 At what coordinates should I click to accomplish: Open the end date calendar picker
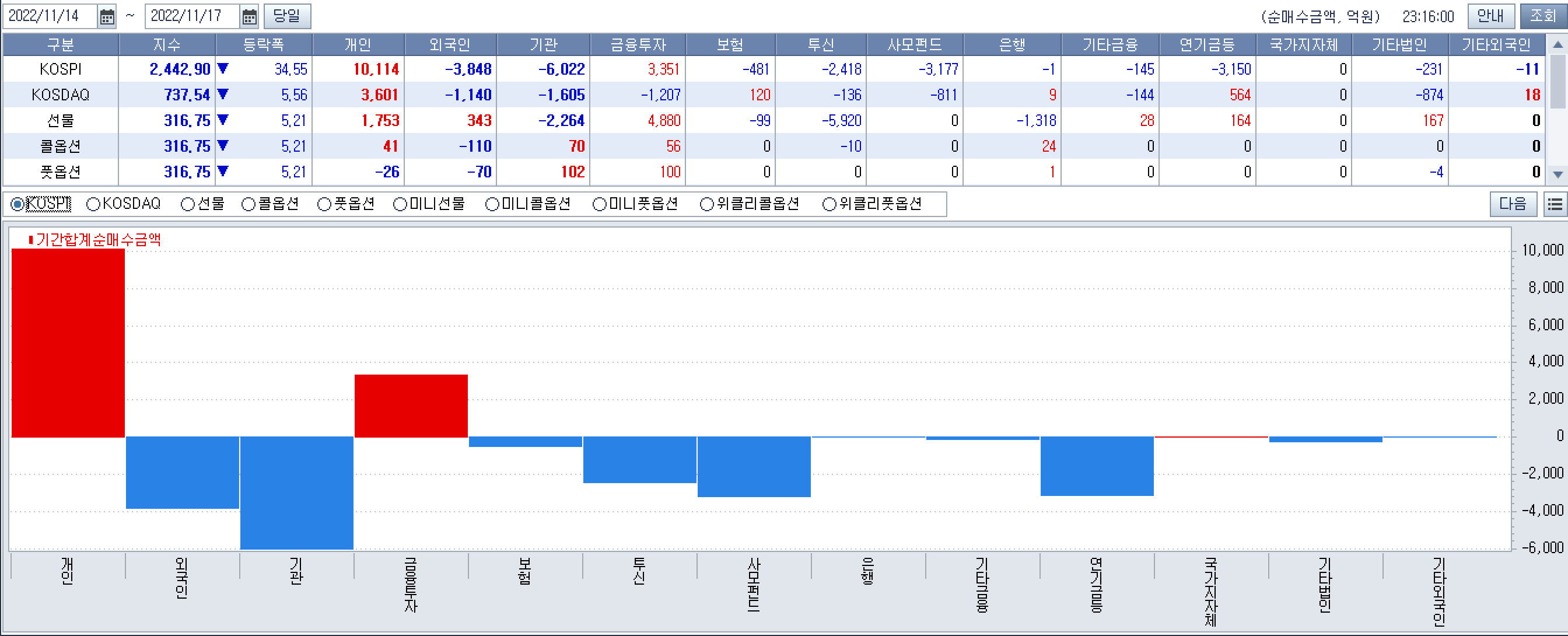[x=249, y=16]
